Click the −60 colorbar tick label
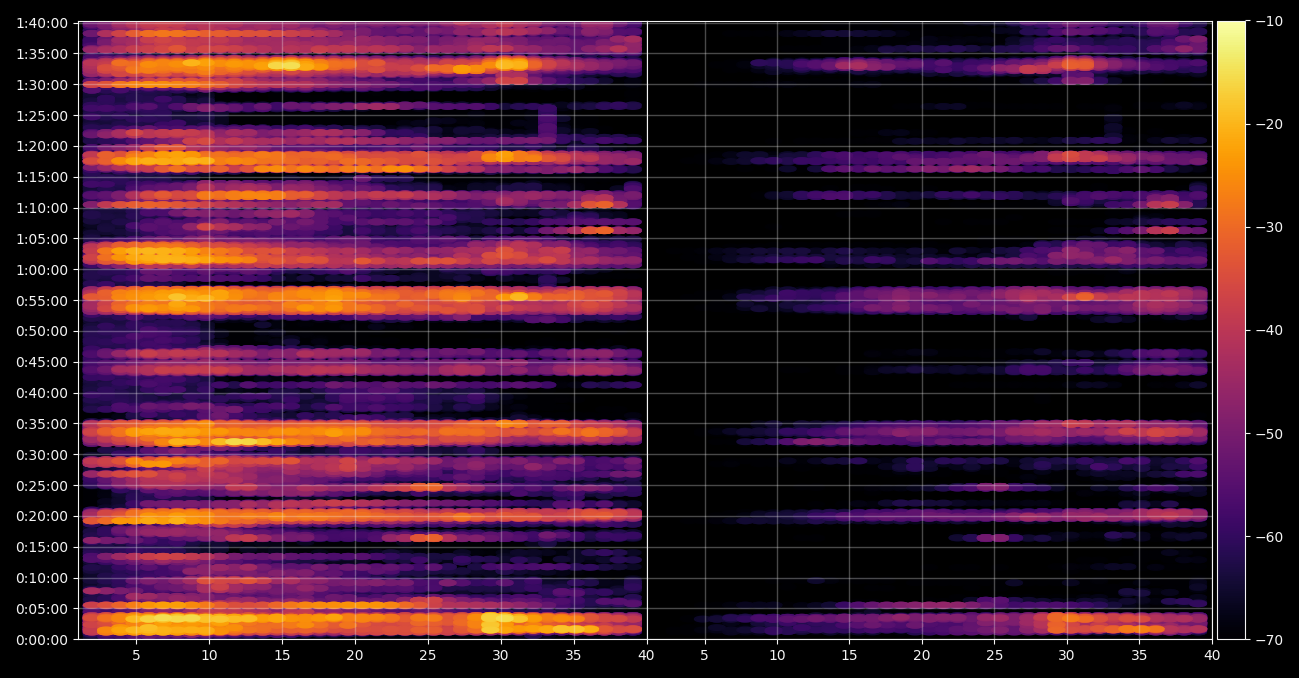1299x678 pixels. (1270, 536)
